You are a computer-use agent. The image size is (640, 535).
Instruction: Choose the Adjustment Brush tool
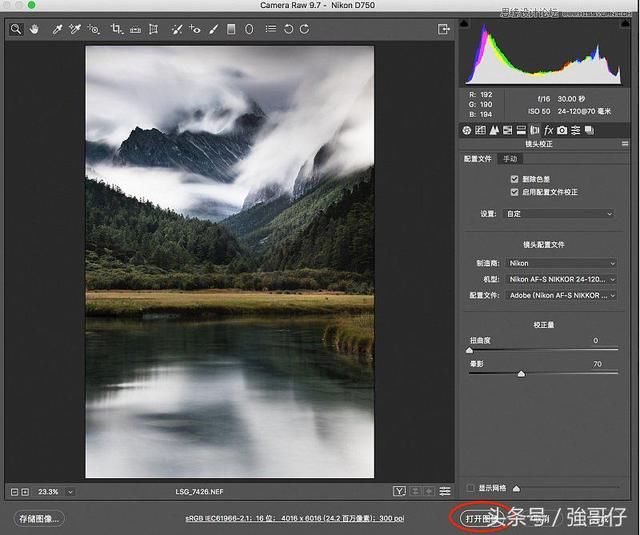point(213,29)
